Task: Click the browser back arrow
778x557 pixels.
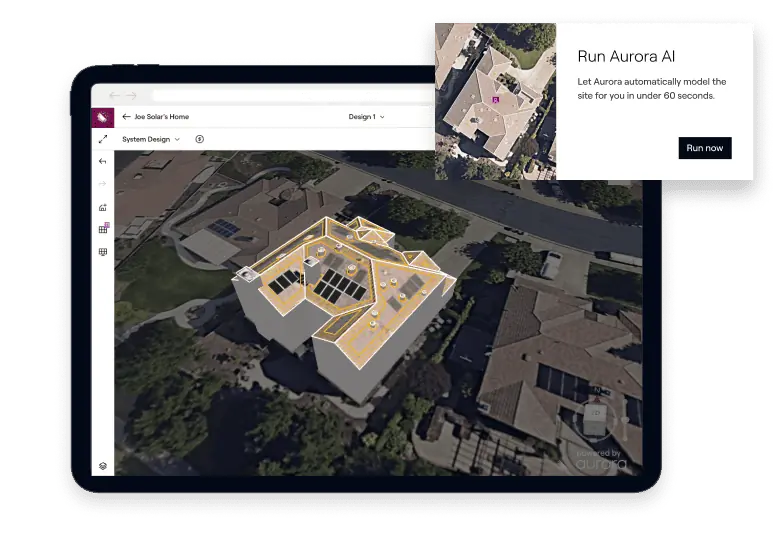Action: coord(114,95)
